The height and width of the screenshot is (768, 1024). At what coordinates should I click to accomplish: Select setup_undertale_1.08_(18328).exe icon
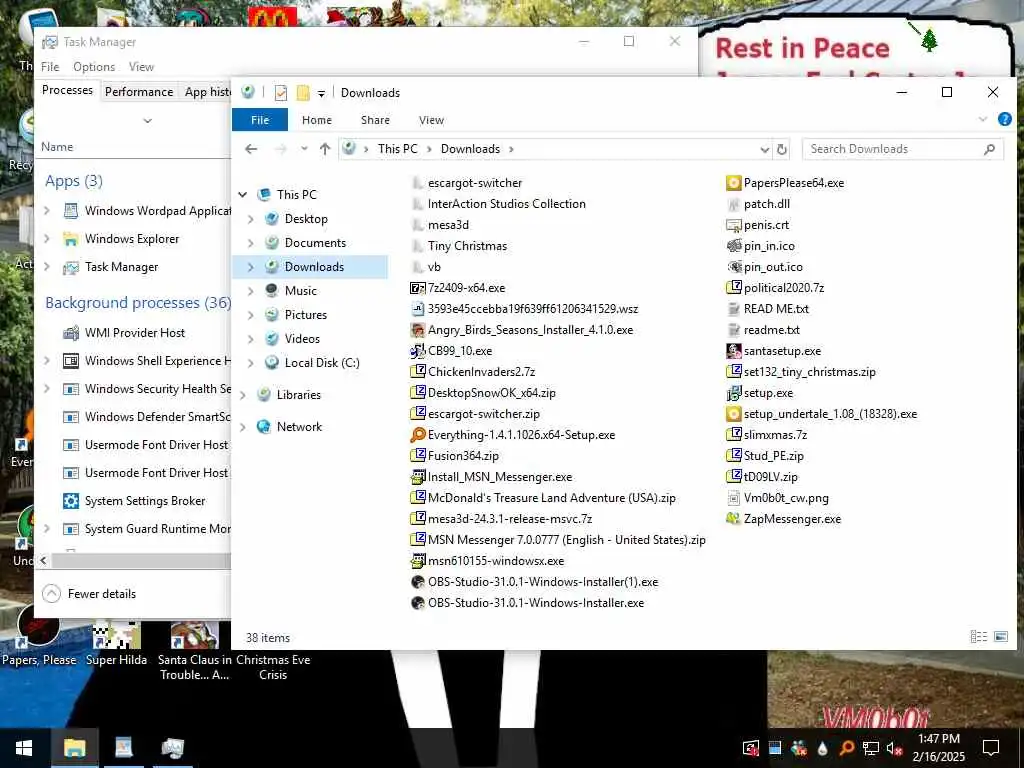pos(733,413)
